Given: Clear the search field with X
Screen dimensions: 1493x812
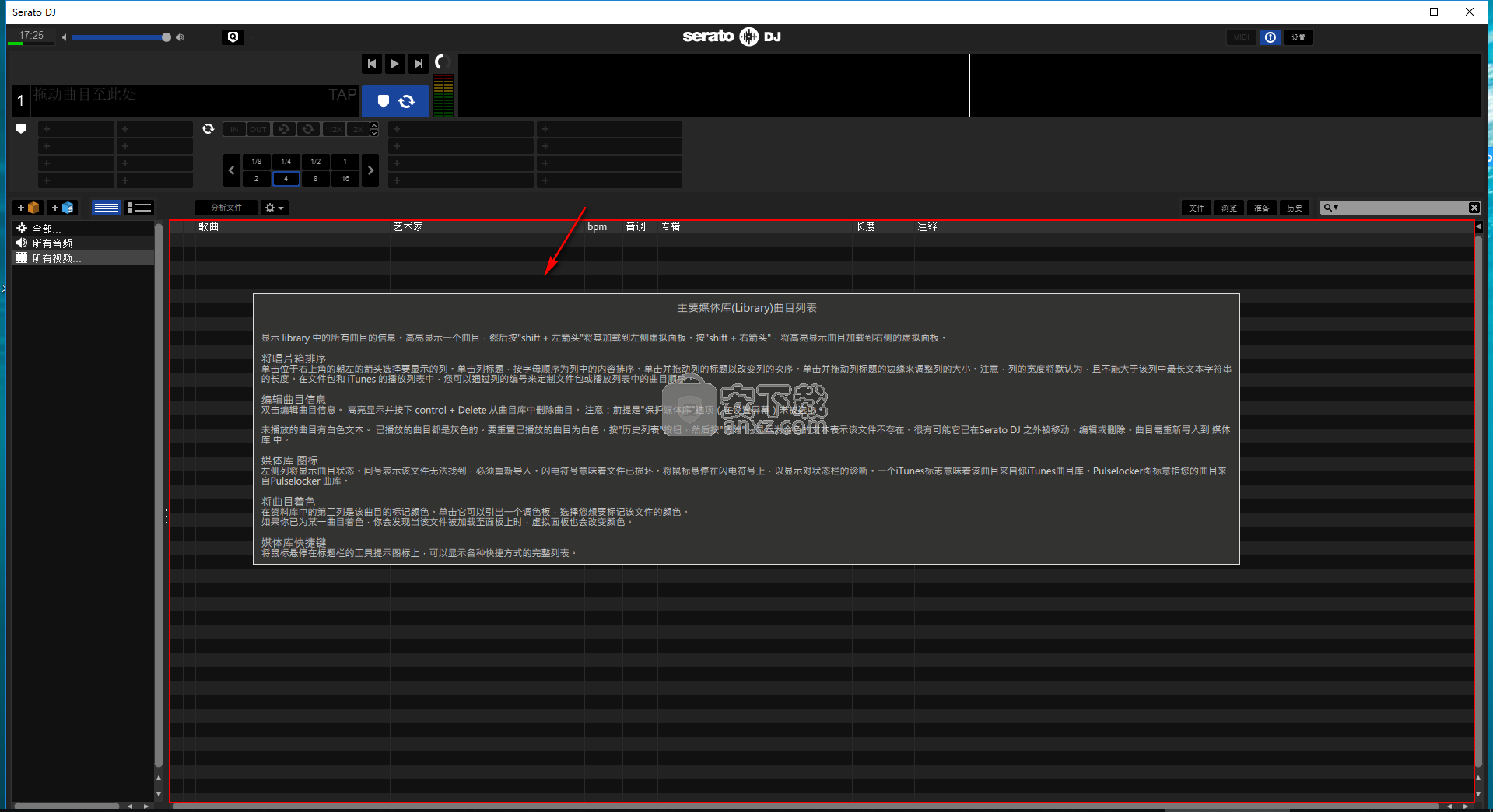Looking at the screenshot, I should click(1474, 208).
